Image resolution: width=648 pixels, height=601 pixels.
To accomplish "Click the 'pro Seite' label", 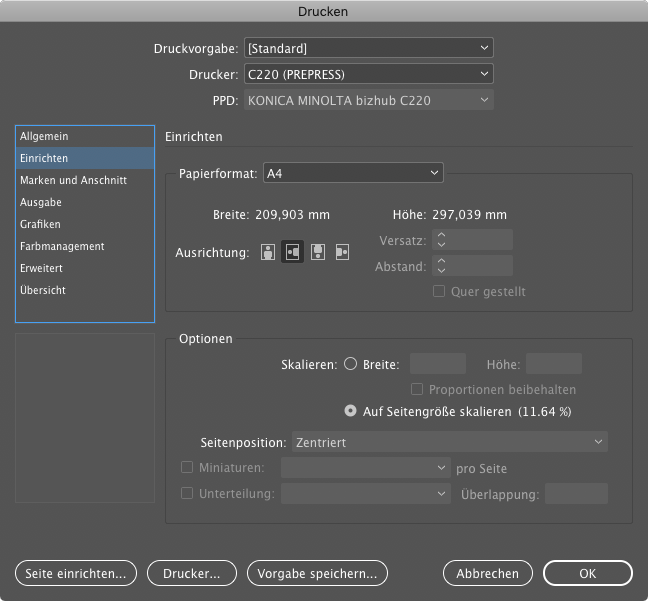I will [481, 468].
